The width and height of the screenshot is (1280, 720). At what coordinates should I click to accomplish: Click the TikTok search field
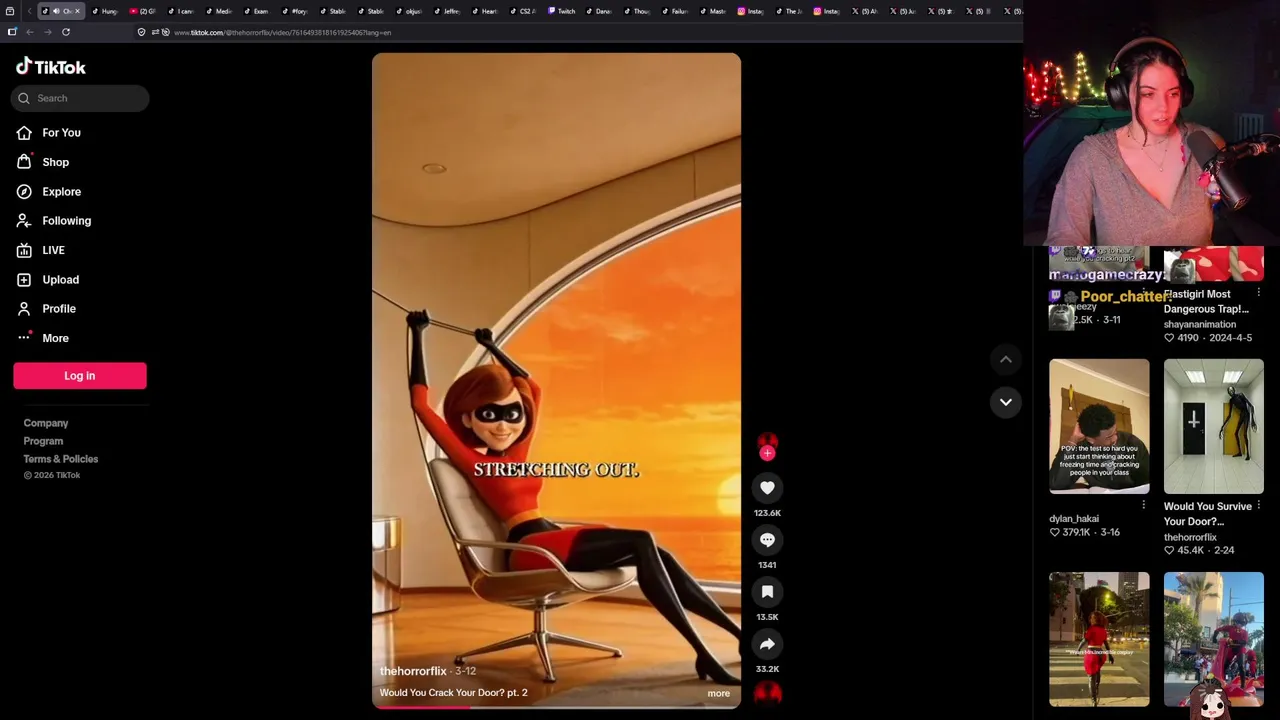coord(80,98)
